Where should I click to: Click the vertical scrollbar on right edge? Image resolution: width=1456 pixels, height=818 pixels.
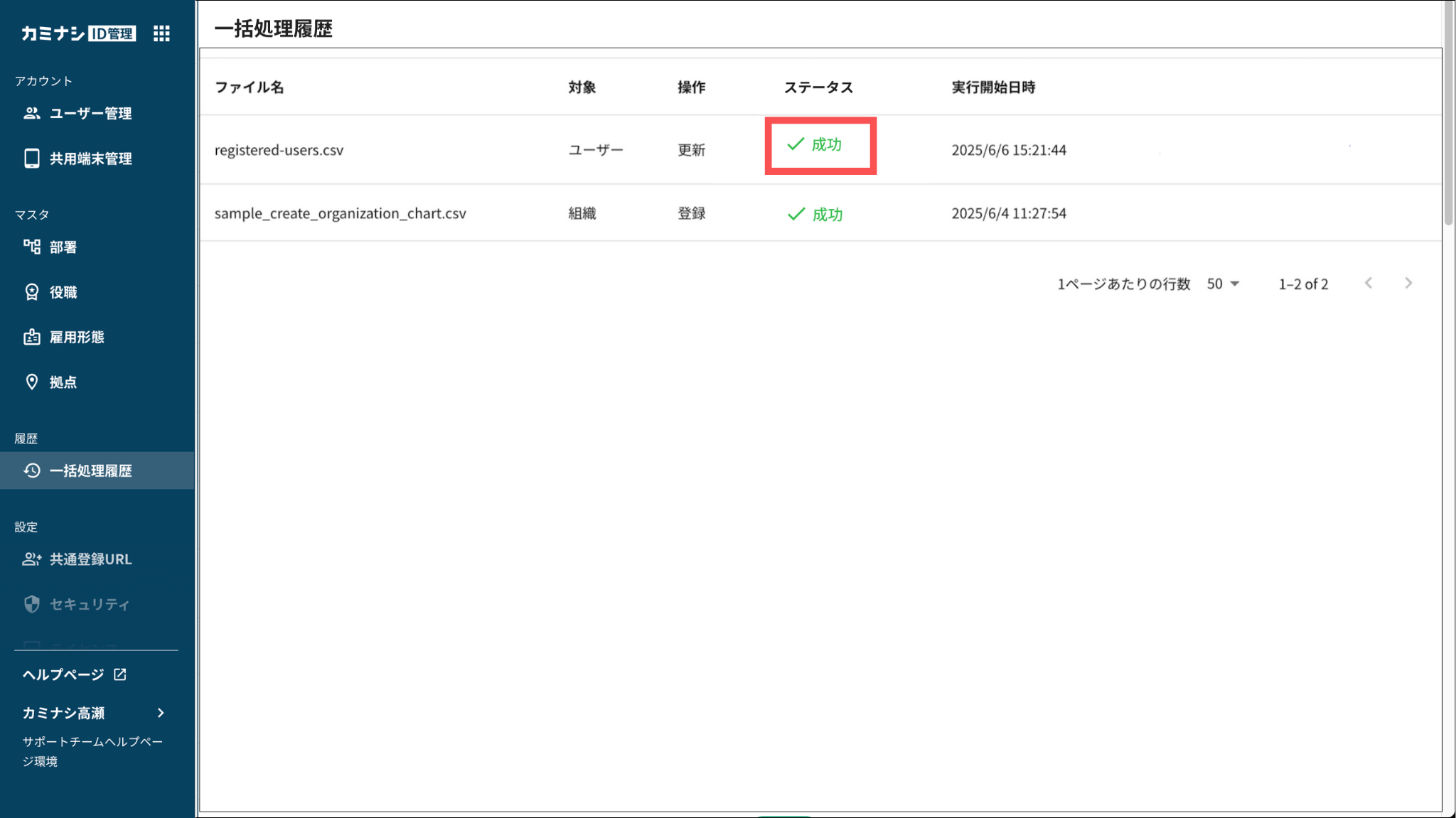tap(1448, 114)
